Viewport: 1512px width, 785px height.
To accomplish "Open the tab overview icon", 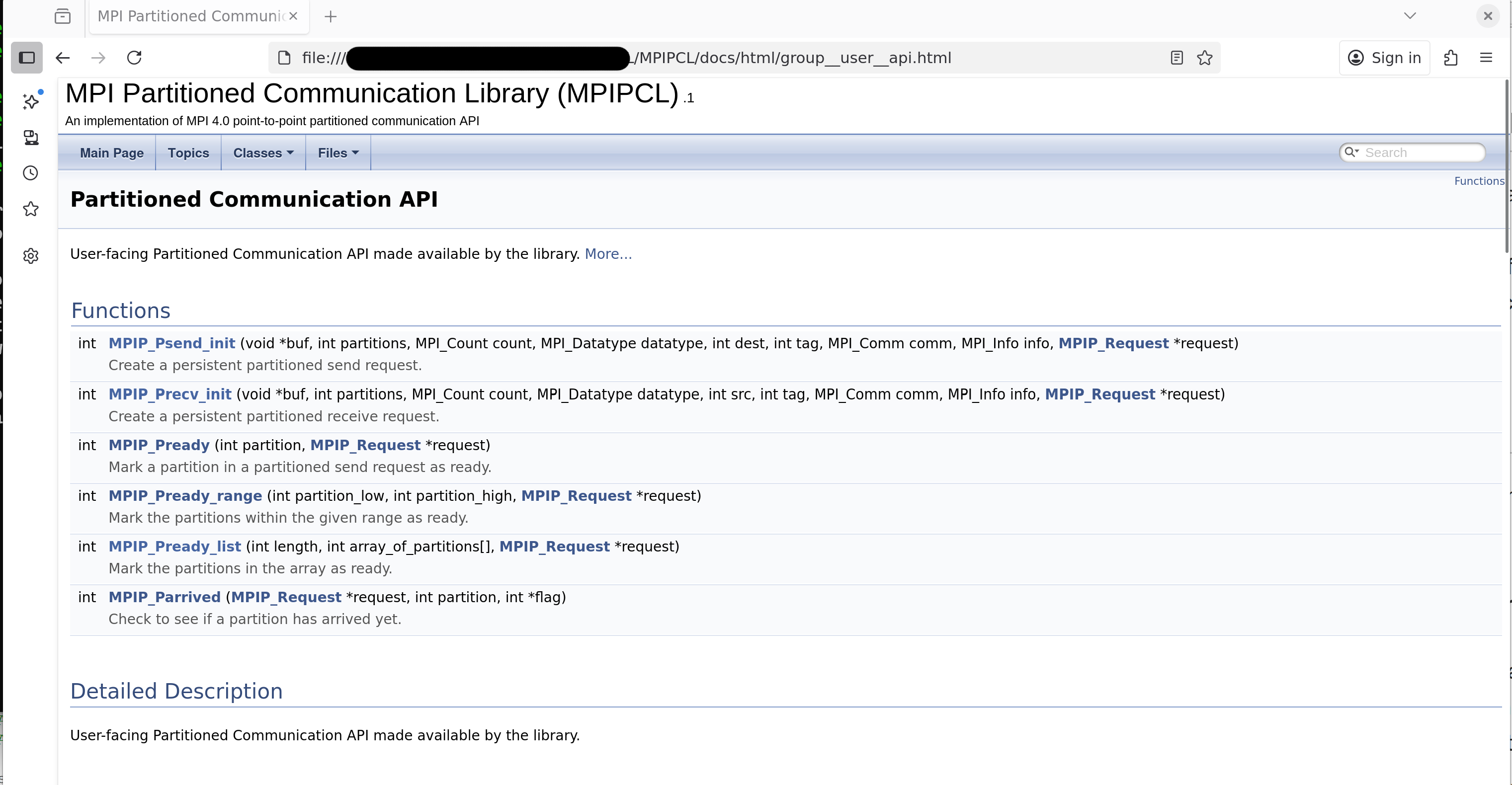I will tap(62, 16).
